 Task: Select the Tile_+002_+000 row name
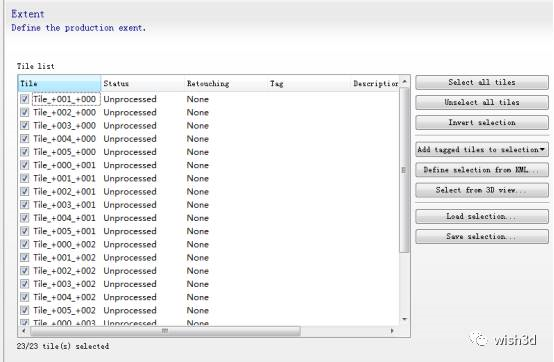pos(65,112)
